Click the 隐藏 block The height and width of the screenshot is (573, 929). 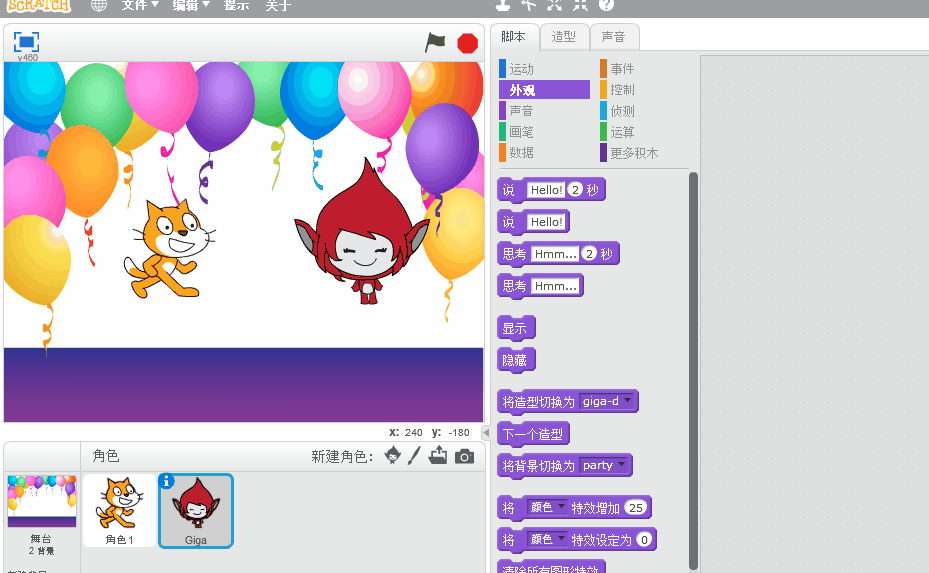(516, 360)
